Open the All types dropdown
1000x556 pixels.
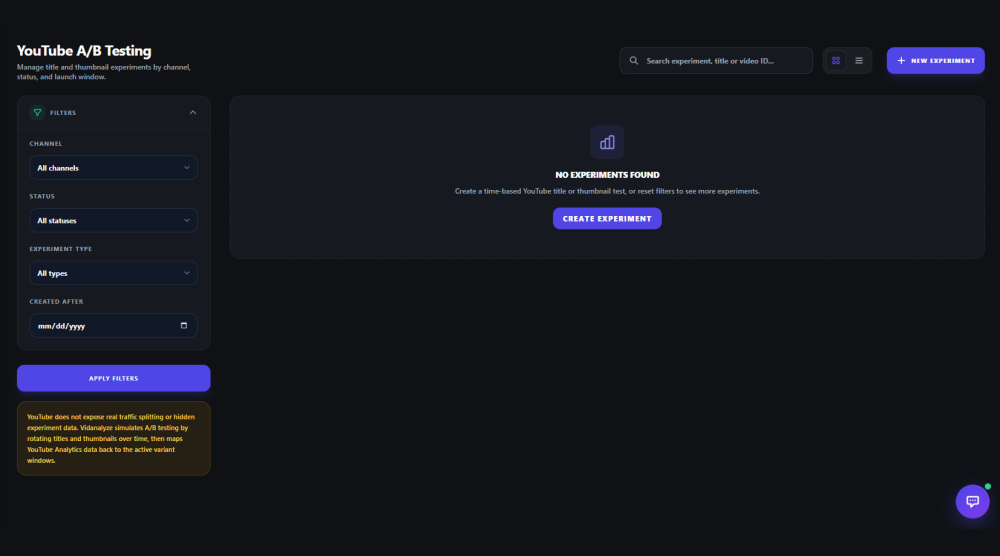(x=114, y=273)
